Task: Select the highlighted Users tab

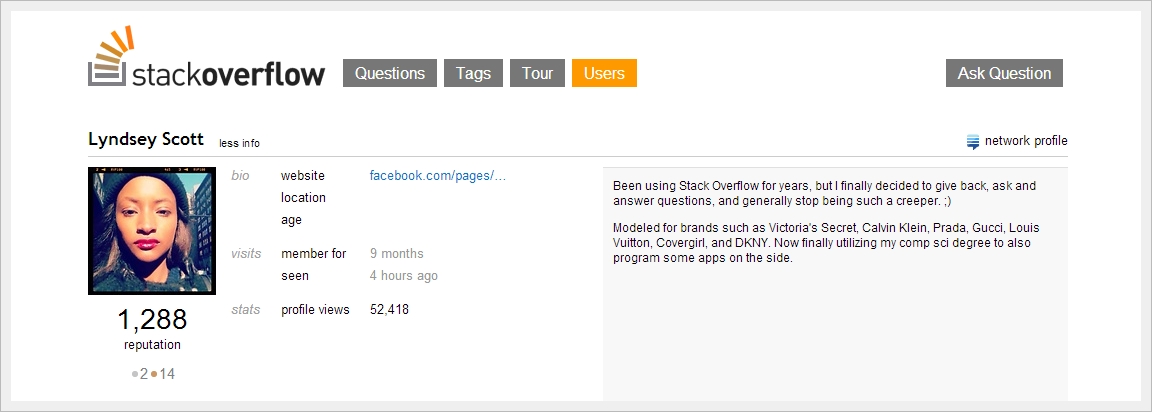Action: tap(604, 73)
